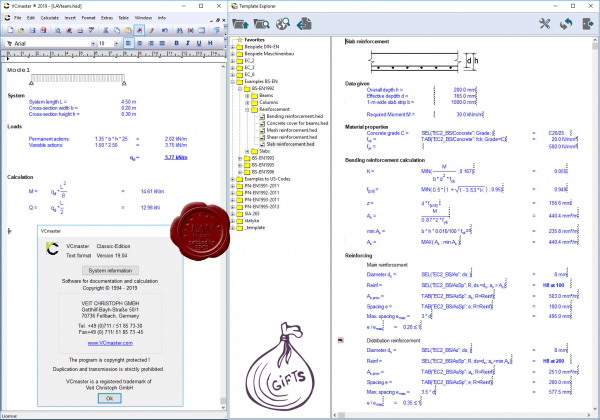600x420 pixels.
Task: Click the refresh arrows icon in Template Explorer
Action: coord(566,24)
